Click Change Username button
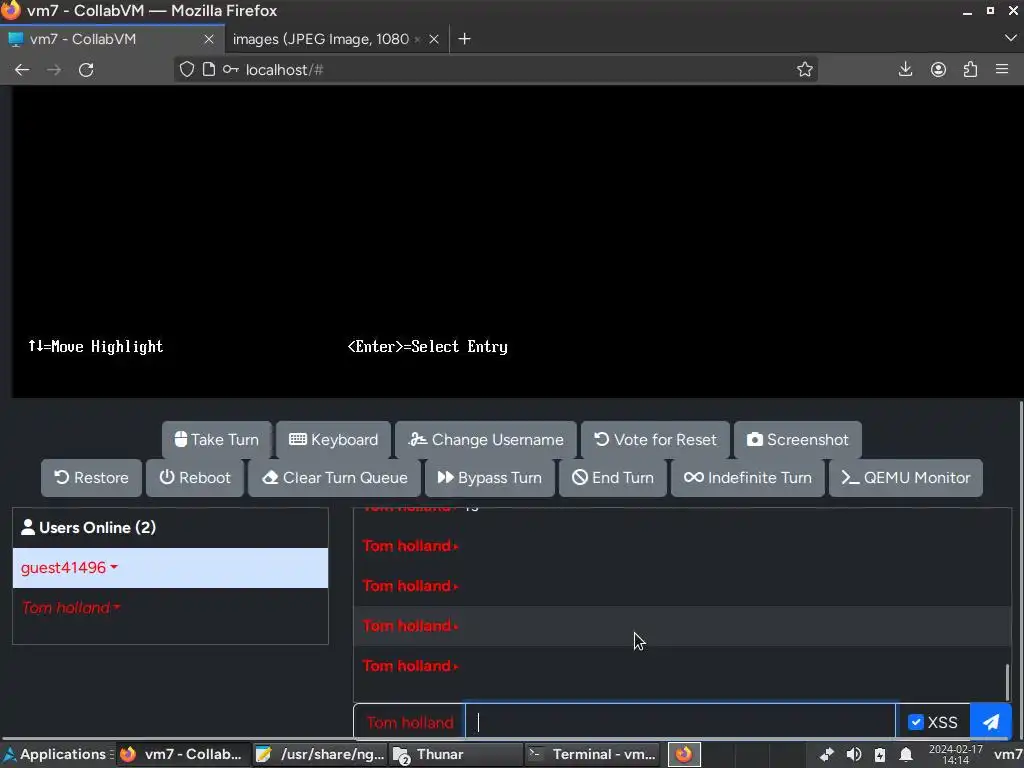1024x768 pixels. pos(486,440)
